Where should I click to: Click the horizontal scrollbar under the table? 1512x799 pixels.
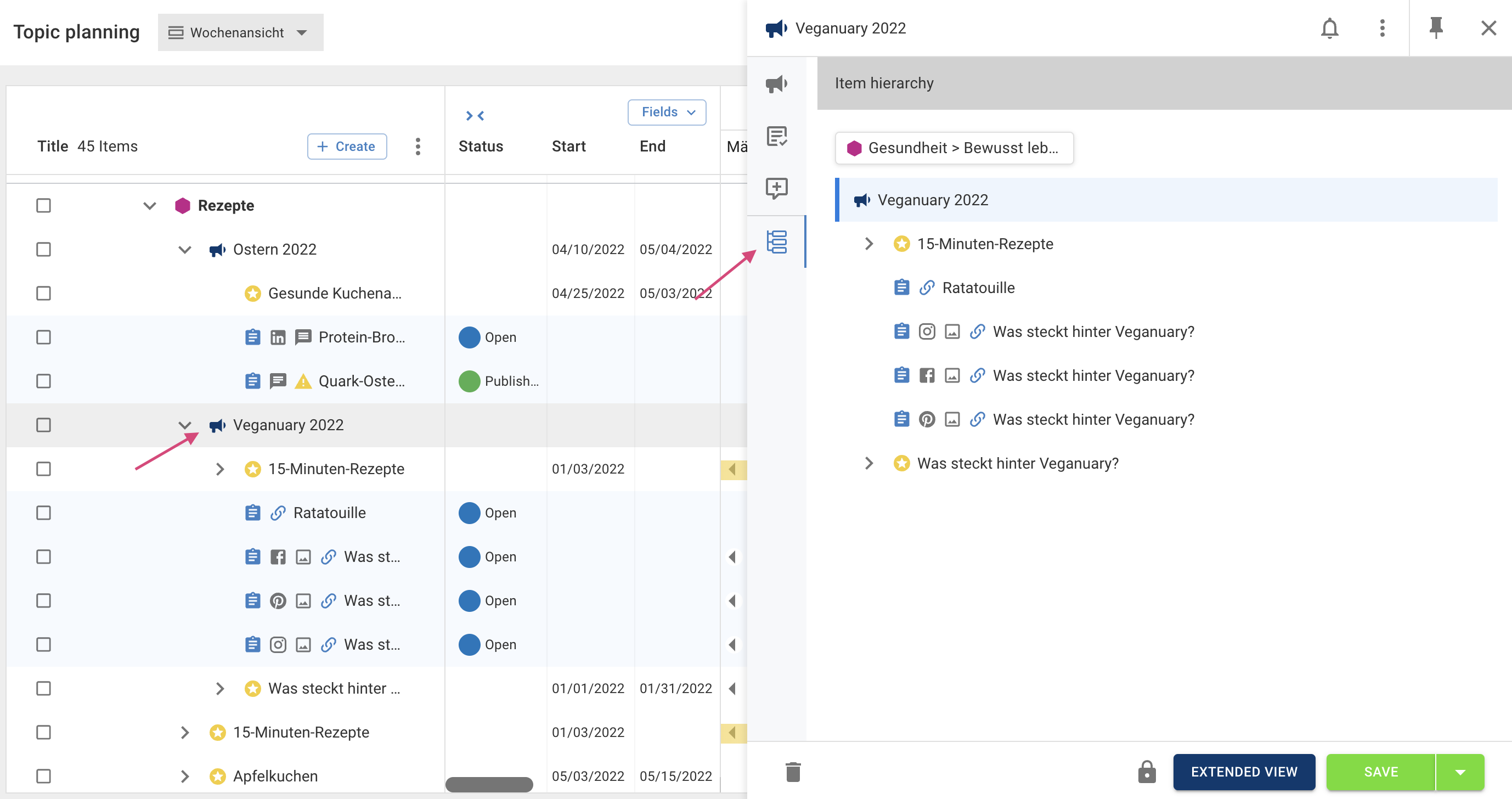pyautogui.click(x=489, y=784)
